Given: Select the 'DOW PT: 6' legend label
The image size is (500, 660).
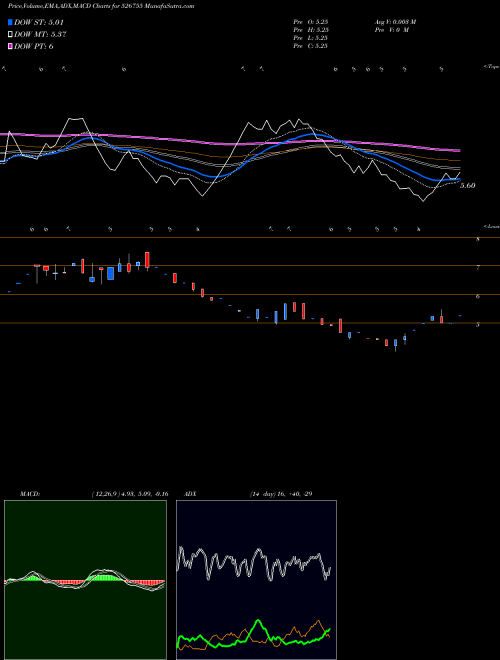Looking at the screenshot, I should click(34, 46).
